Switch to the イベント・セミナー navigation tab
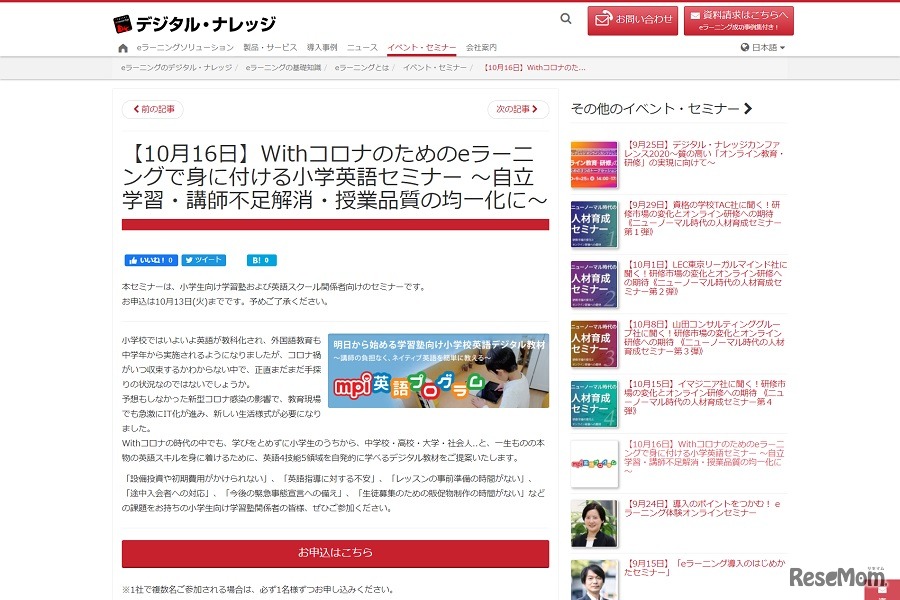The image size is (900, 600). click(423, 46)
